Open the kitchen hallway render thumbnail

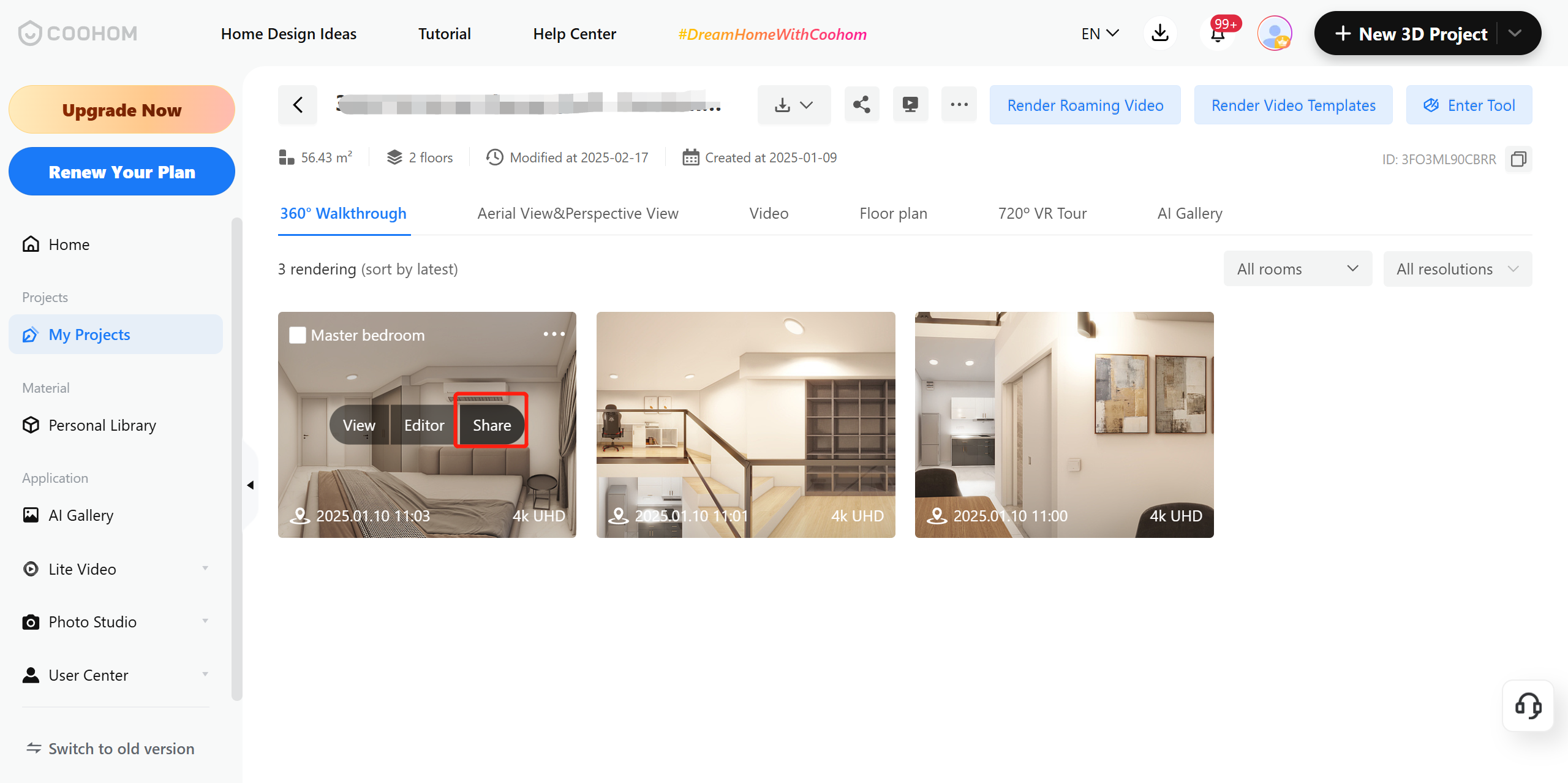tap(1064, 425)
